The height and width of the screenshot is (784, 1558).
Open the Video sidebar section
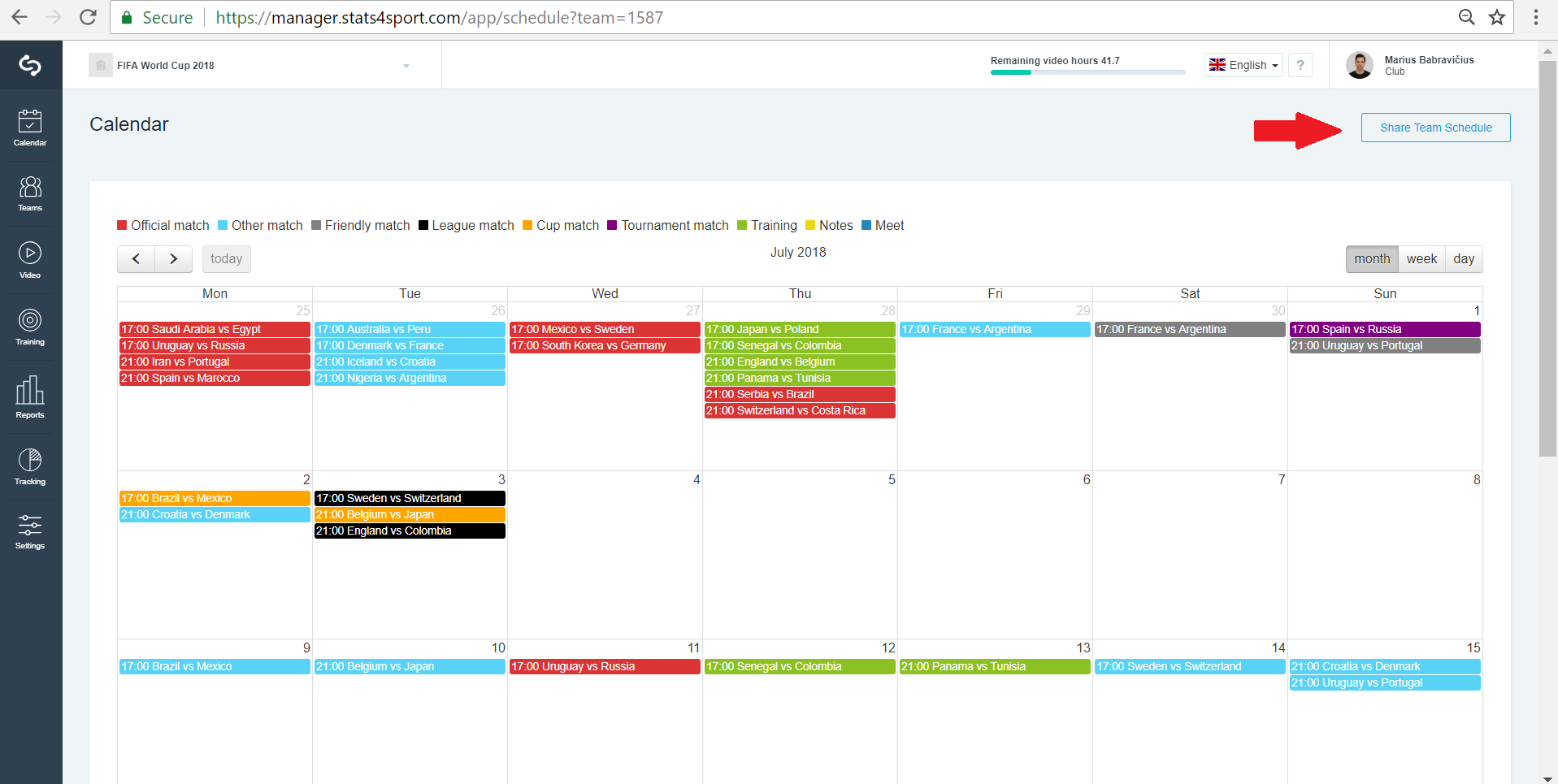click(30, 260)
